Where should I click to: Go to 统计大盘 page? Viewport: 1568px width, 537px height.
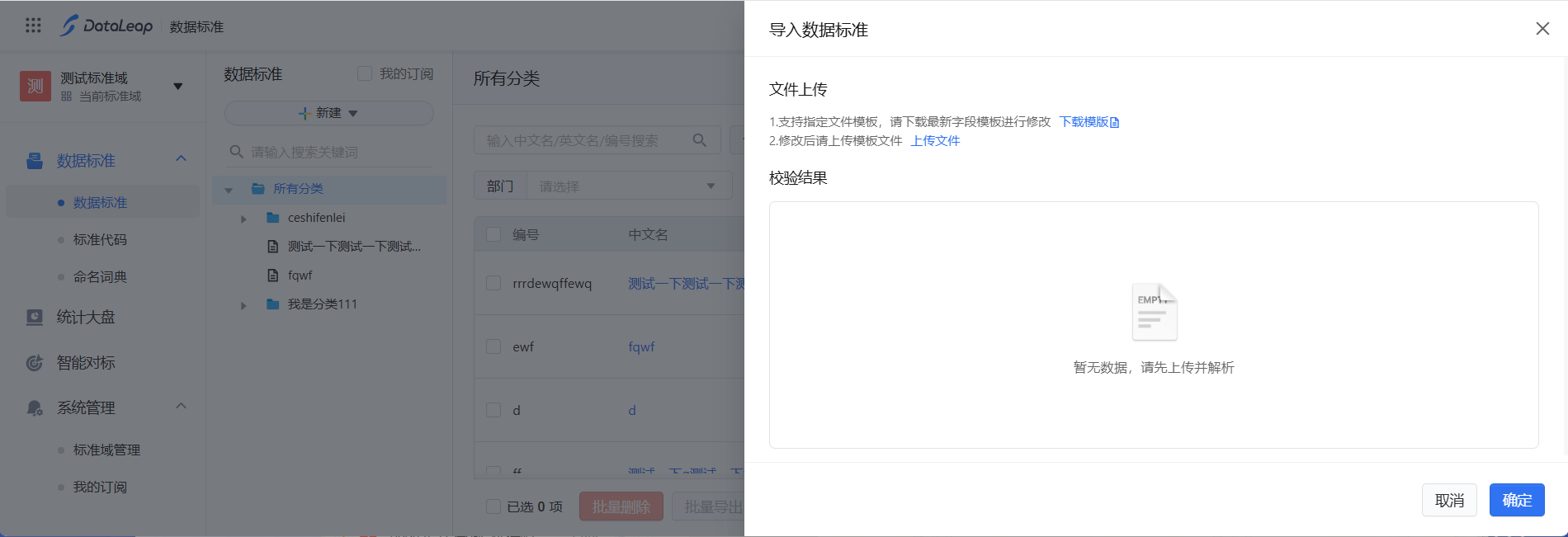(86, 317)
